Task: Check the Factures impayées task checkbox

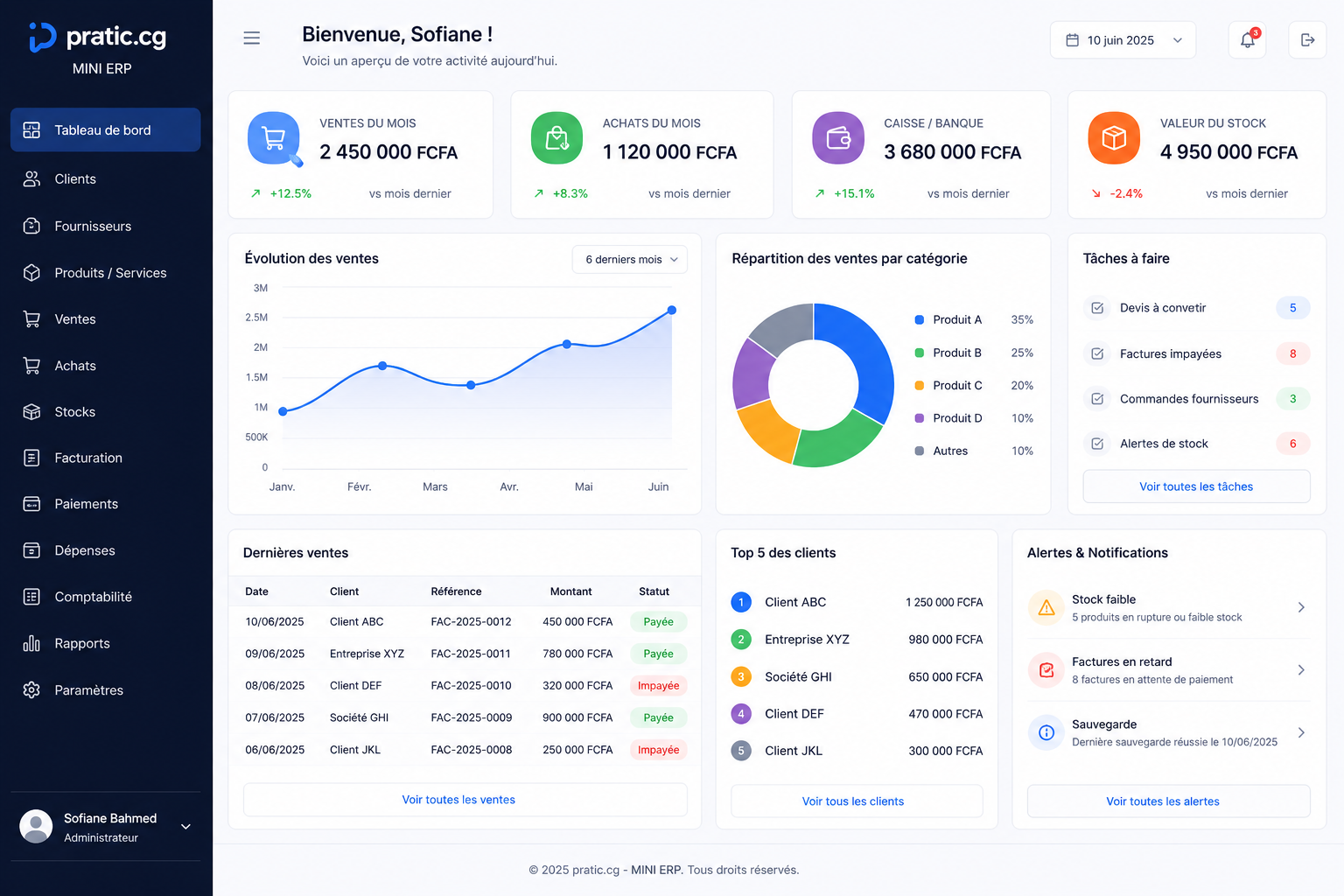Action: coord(1097,353)
